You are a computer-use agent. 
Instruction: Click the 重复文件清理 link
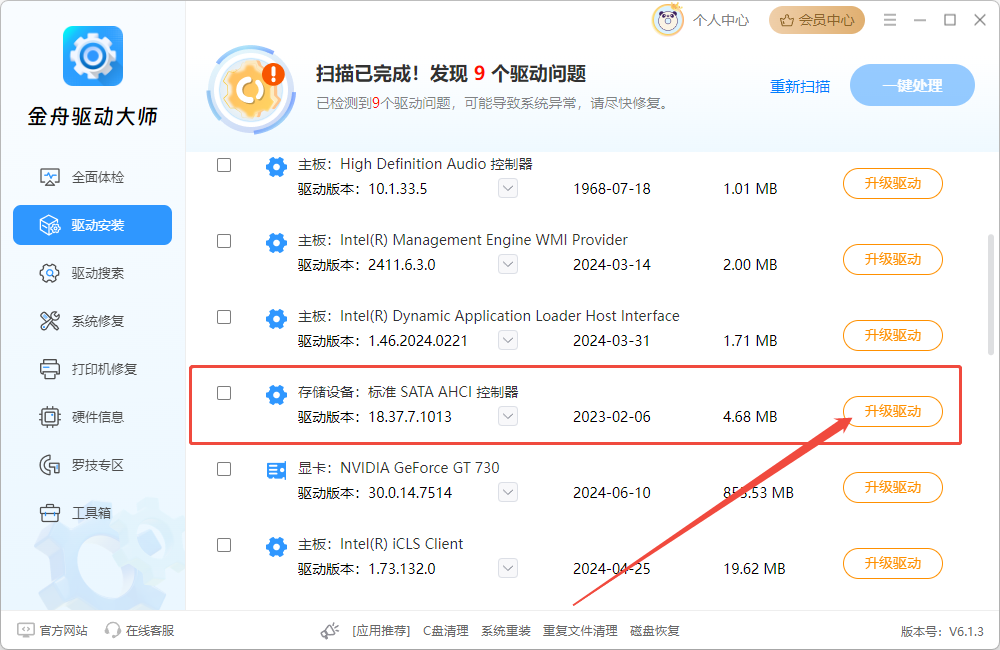coord(580,631)
